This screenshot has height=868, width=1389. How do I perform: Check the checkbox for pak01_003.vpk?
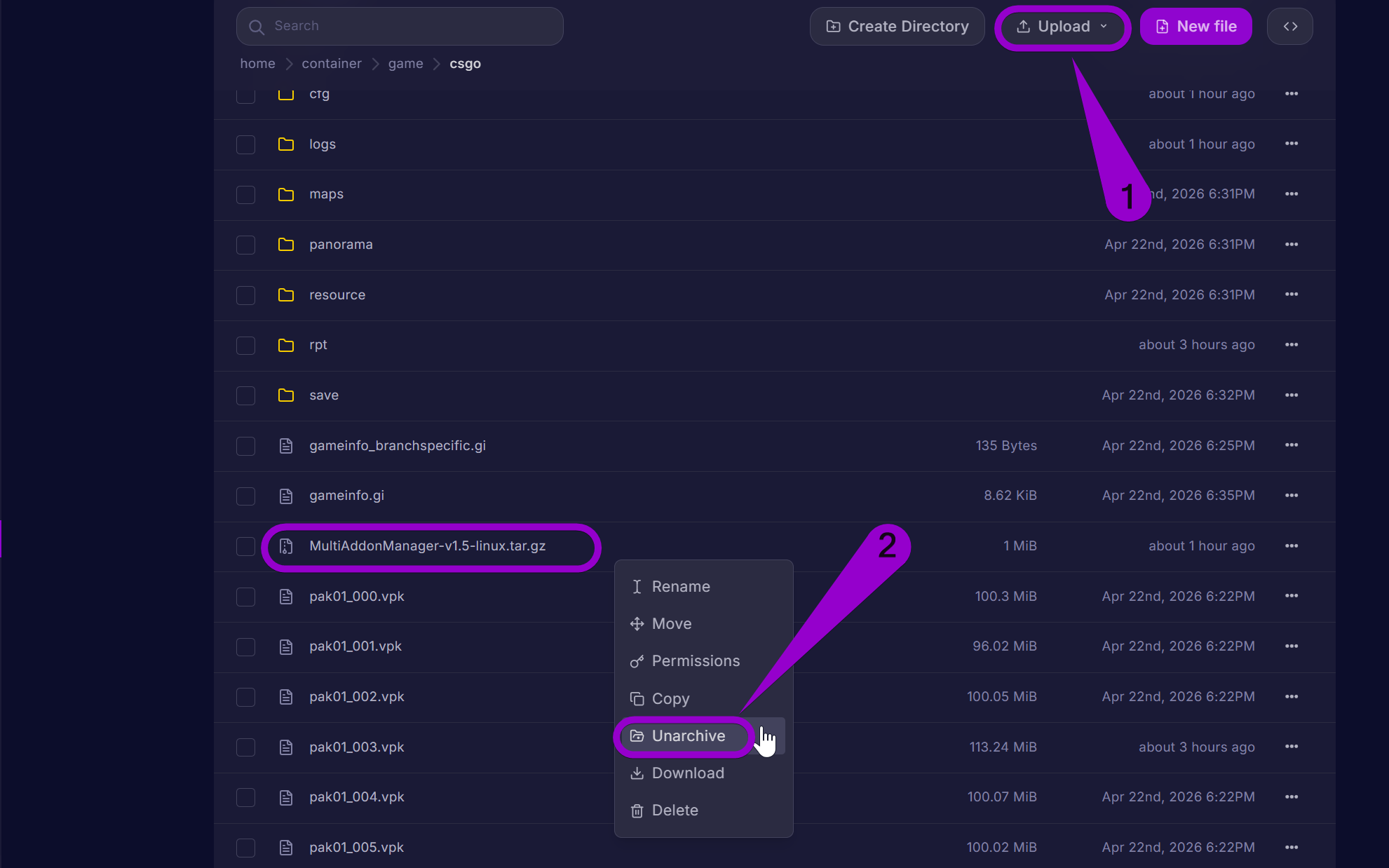pyautogui.click(x=245, y=747)
